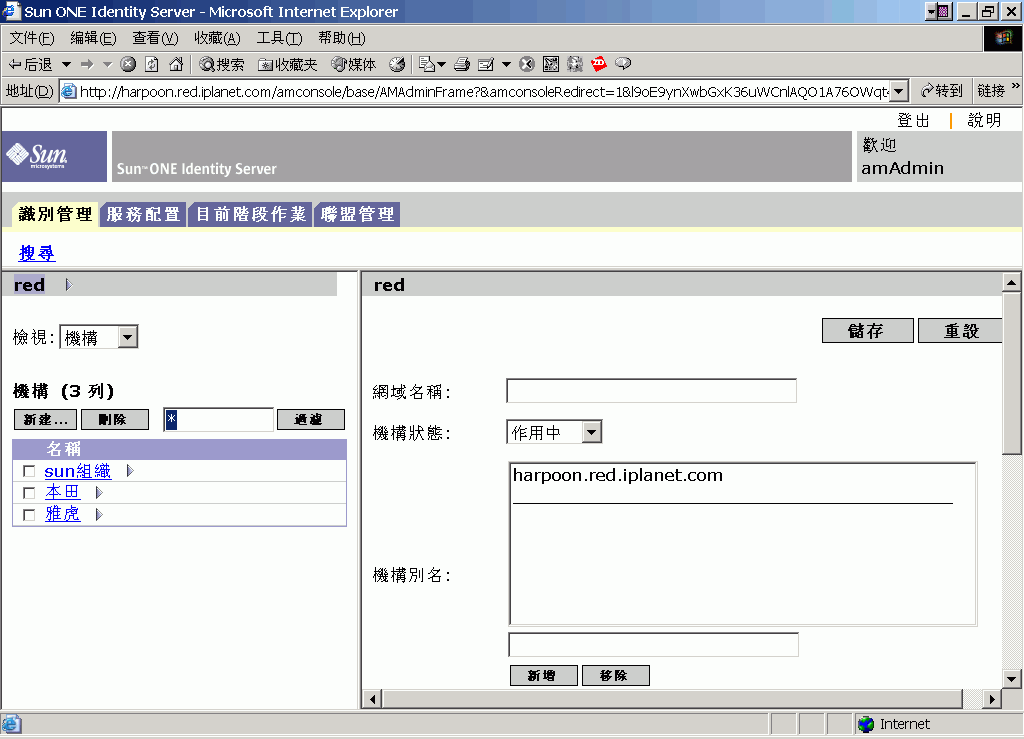Viewport: 1024px width, 739px height.
Task: Click the Edit page toolbar icon
Action: pos(486,64)
